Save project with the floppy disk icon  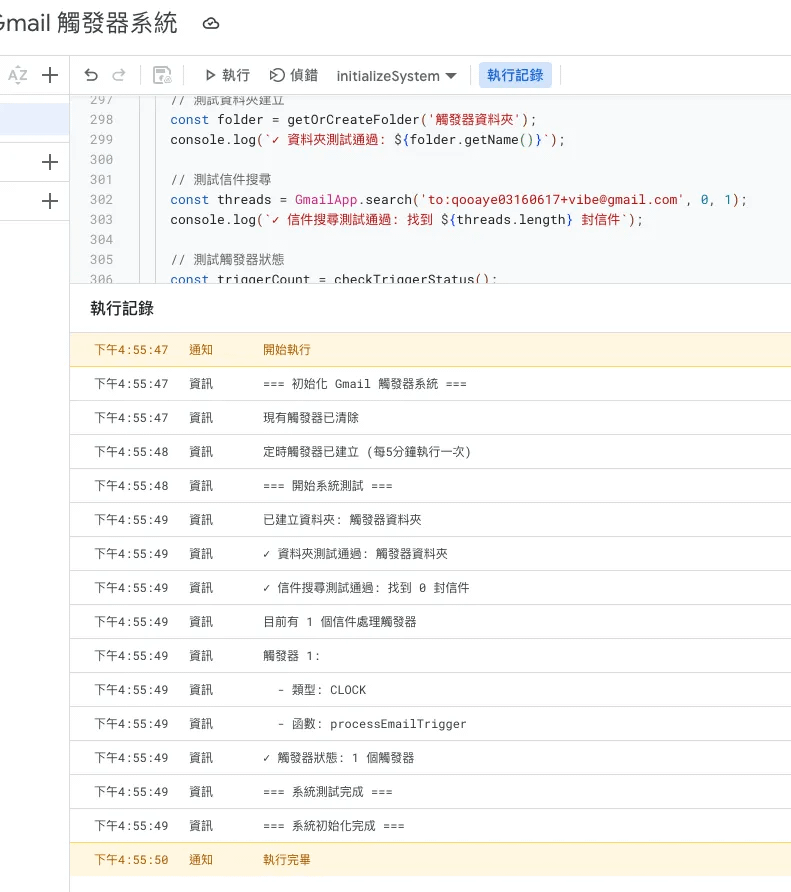coord(162,75)
